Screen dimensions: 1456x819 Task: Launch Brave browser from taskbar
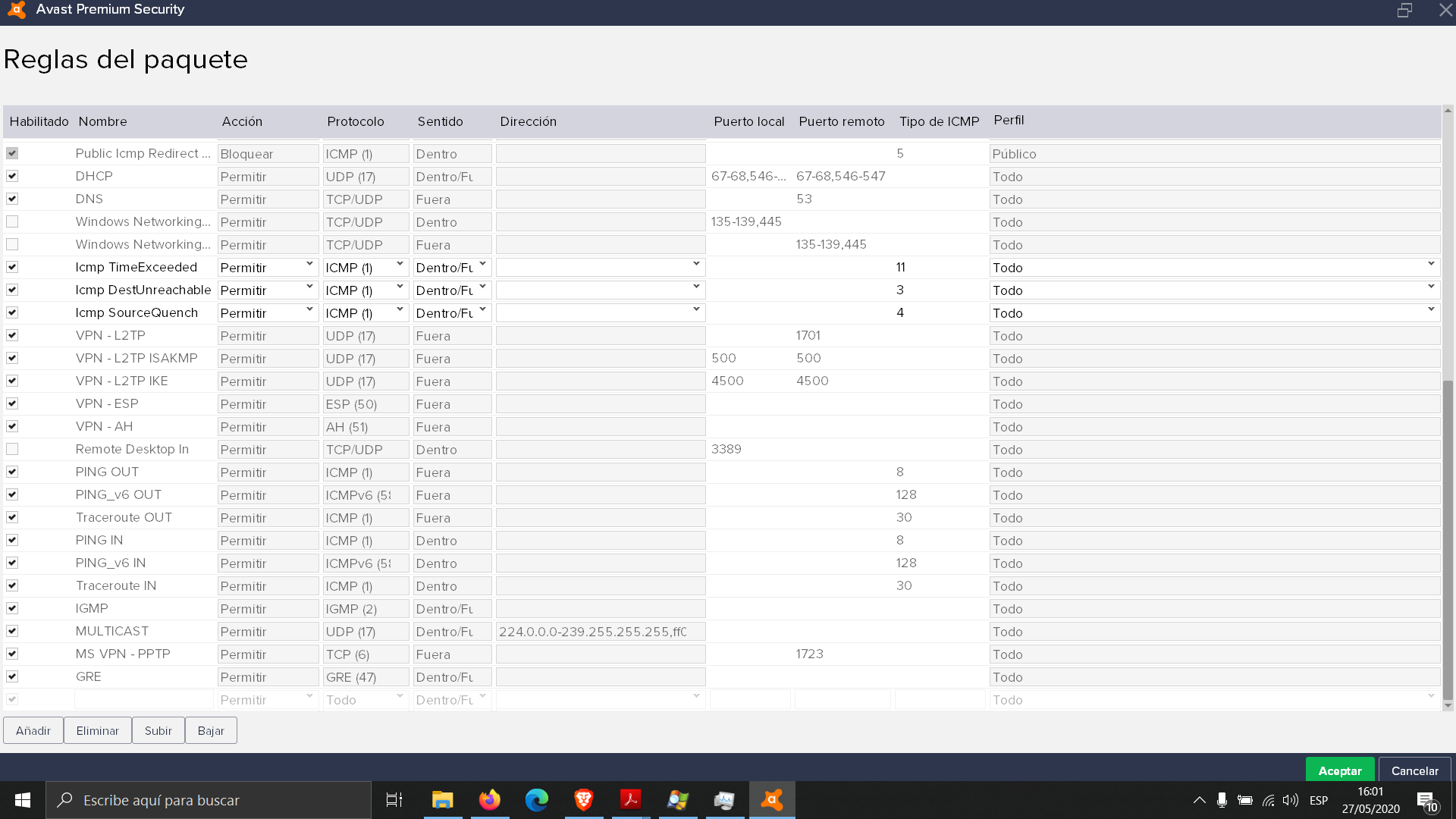583,800
